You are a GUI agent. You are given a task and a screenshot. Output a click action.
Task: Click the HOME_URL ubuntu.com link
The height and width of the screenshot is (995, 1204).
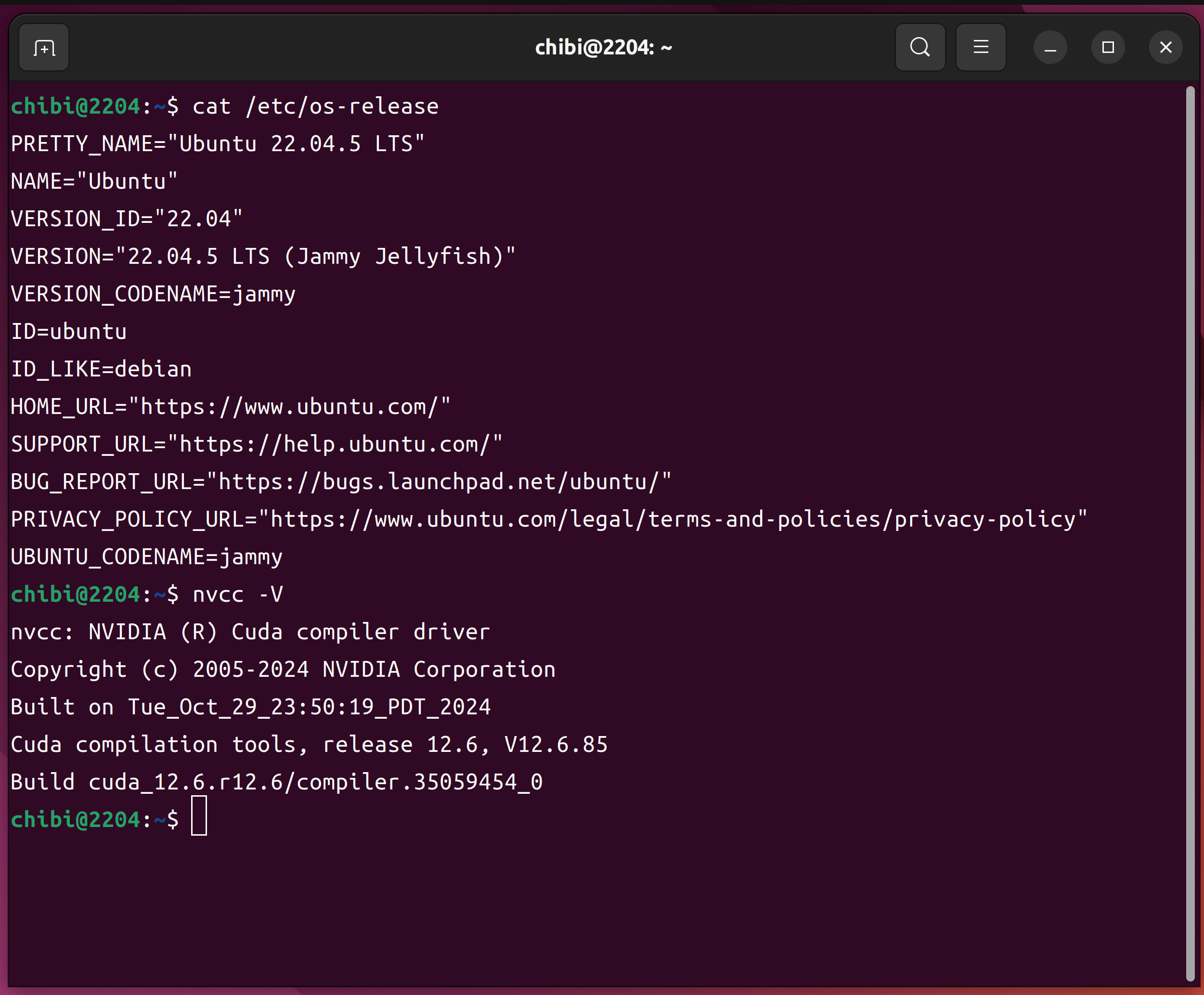pos(289,407)
